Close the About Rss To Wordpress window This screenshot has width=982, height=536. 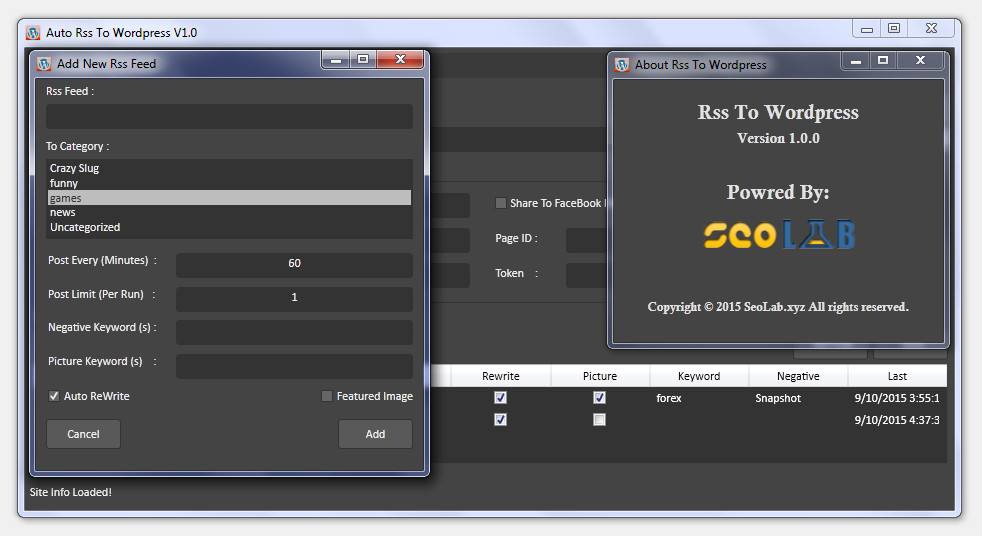coord(921,61)
